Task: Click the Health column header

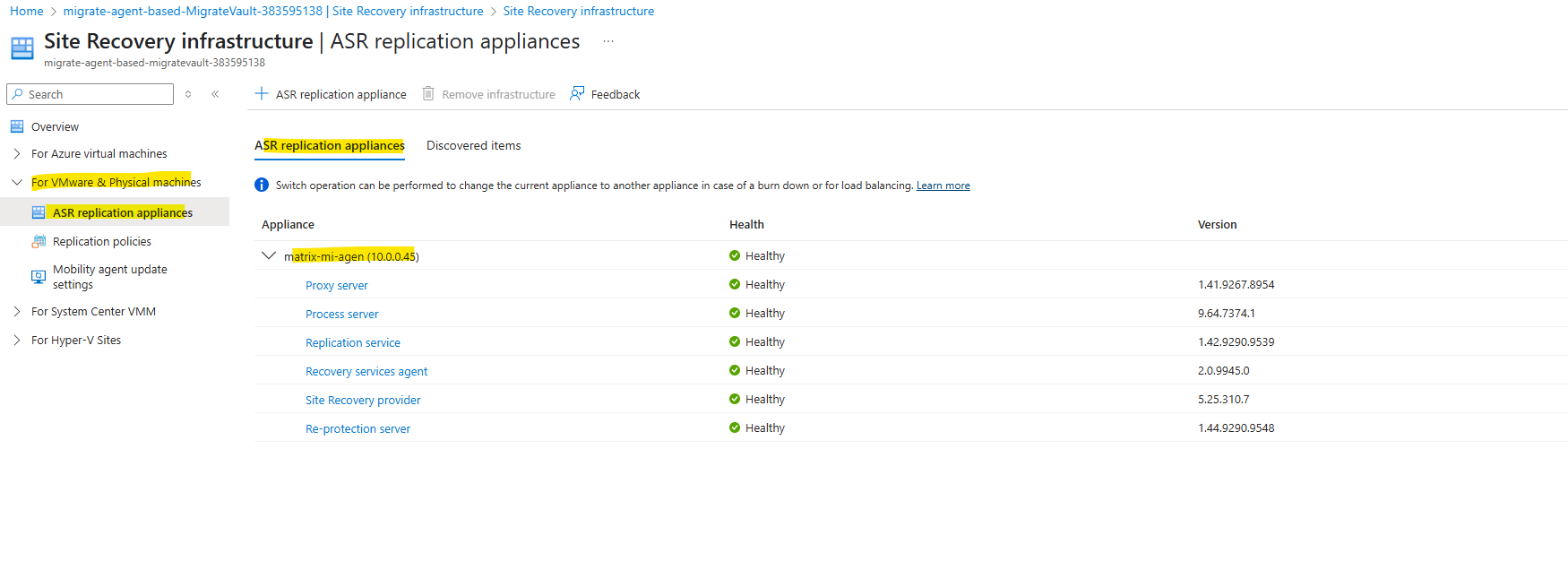Action: [x=746, y=224]
